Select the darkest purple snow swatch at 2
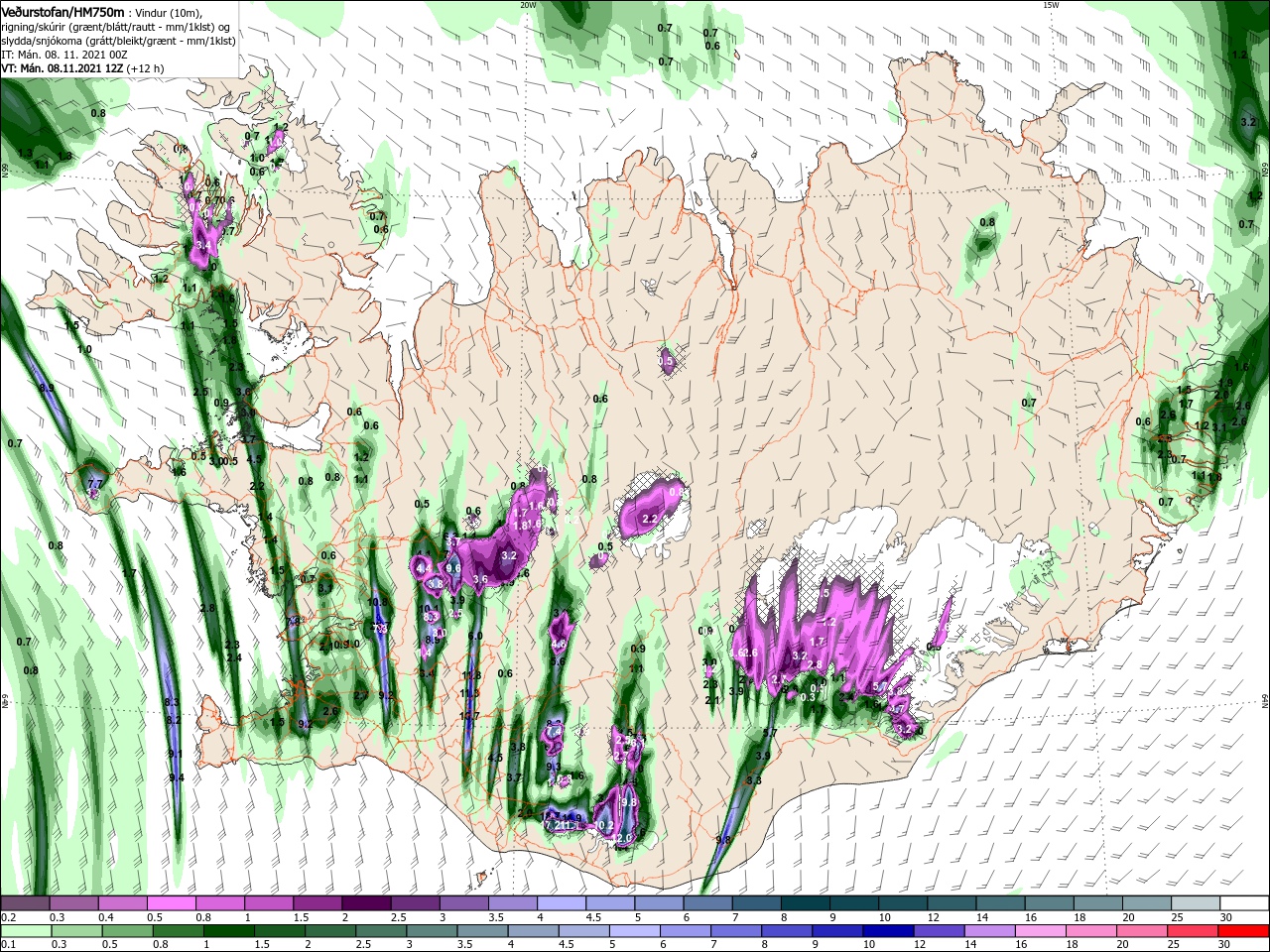 tap(366, 903)
